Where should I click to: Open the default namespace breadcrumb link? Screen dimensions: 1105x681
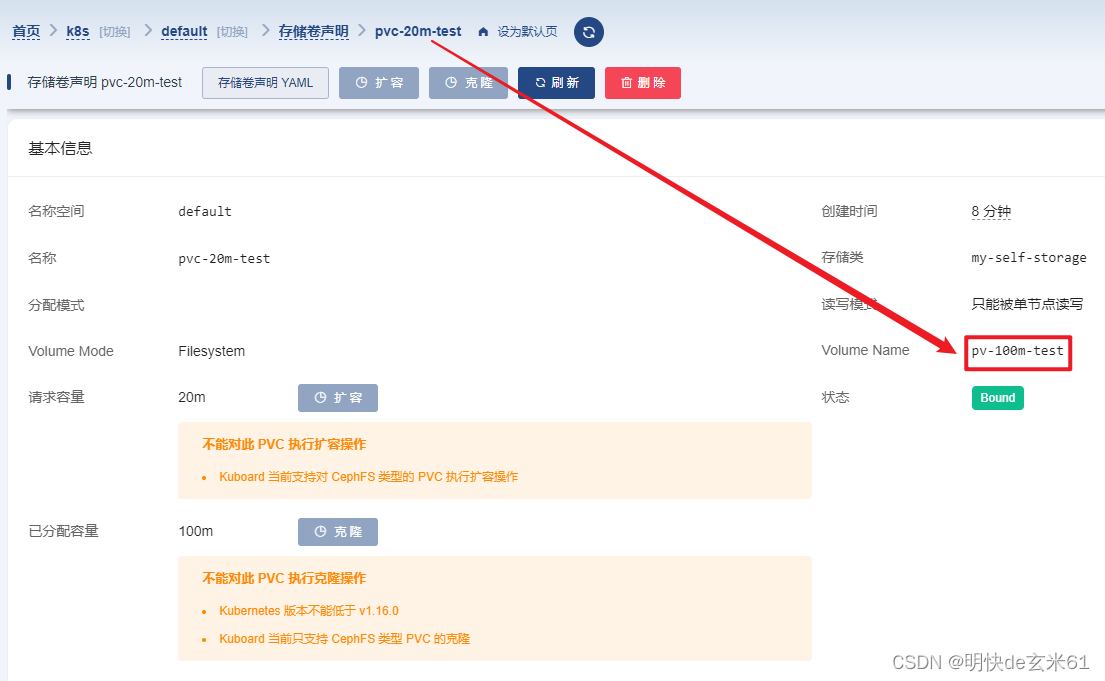(184, 32)
